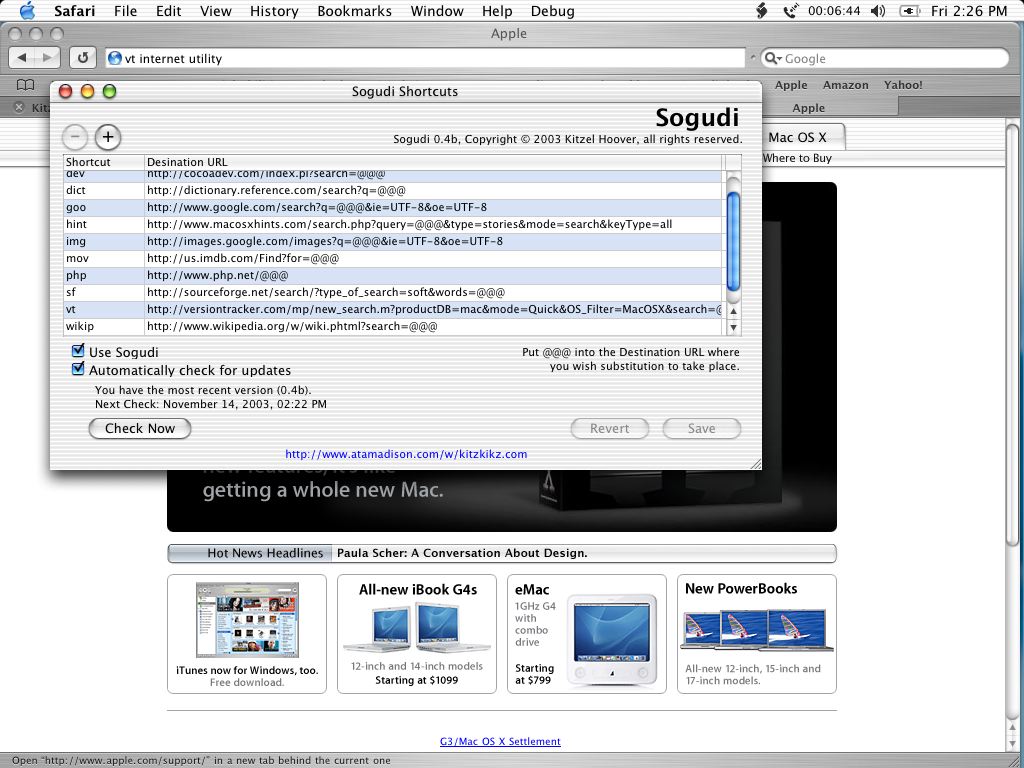The height and width of the screenshot is (768, 1024).
Task: Select the php shortcut row
Action: [393, 275]
